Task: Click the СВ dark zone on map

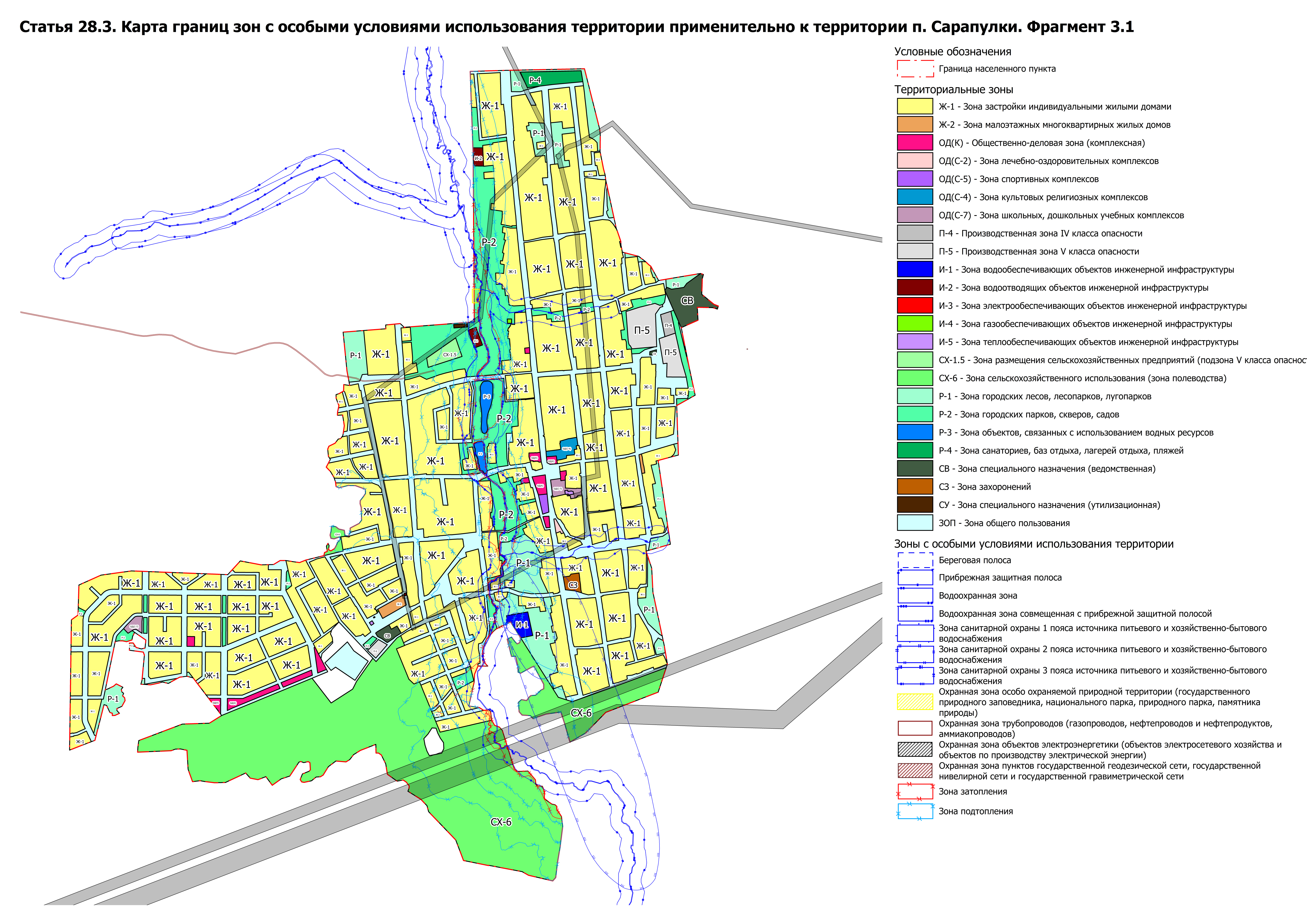Action: [x=687, y=300]
